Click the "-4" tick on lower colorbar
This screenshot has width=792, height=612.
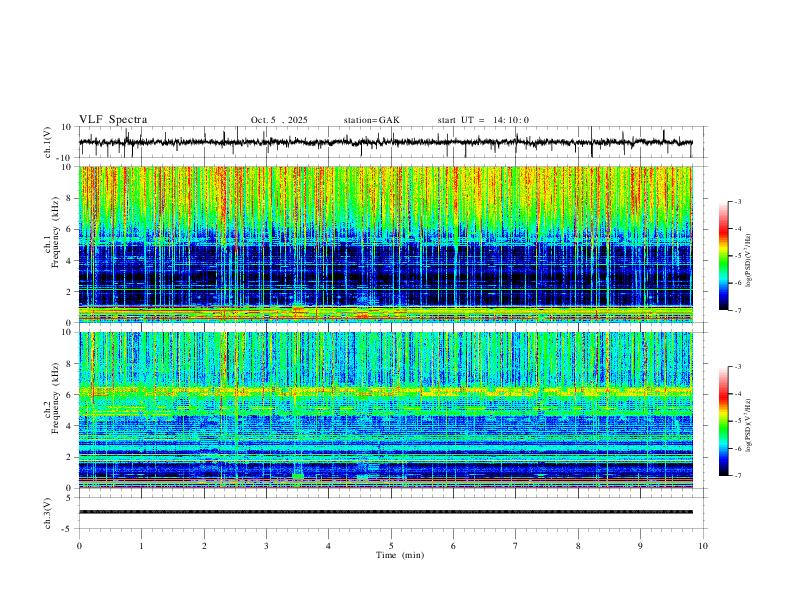[x=737, y=393]
